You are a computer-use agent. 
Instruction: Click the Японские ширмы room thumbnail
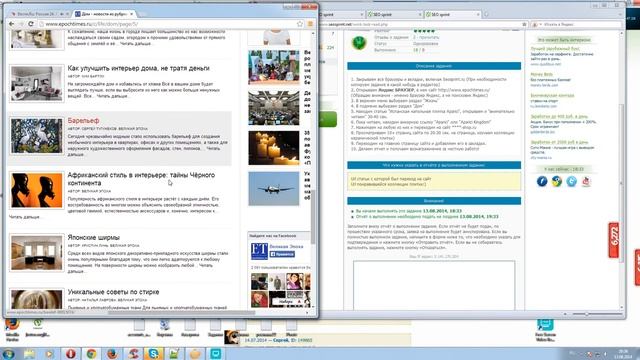click(37, 252)
